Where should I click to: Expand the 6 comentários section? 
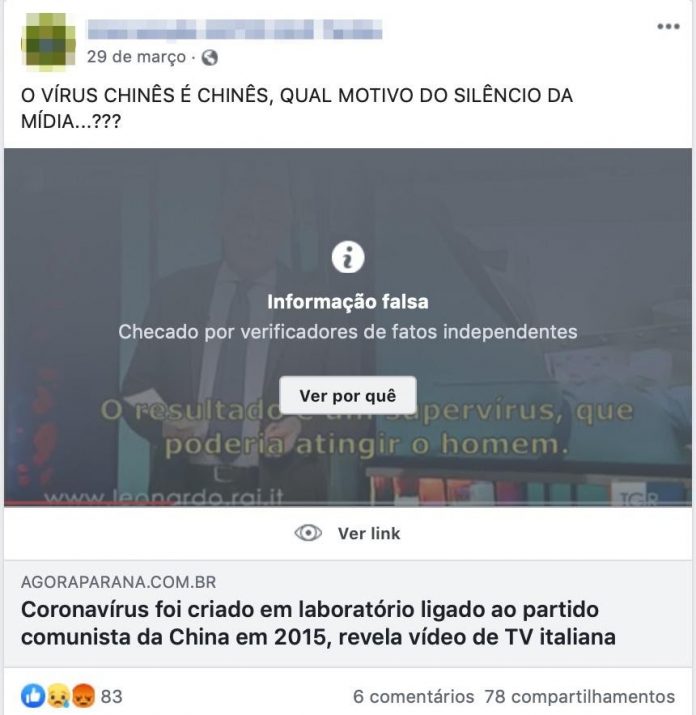point(414,697)
